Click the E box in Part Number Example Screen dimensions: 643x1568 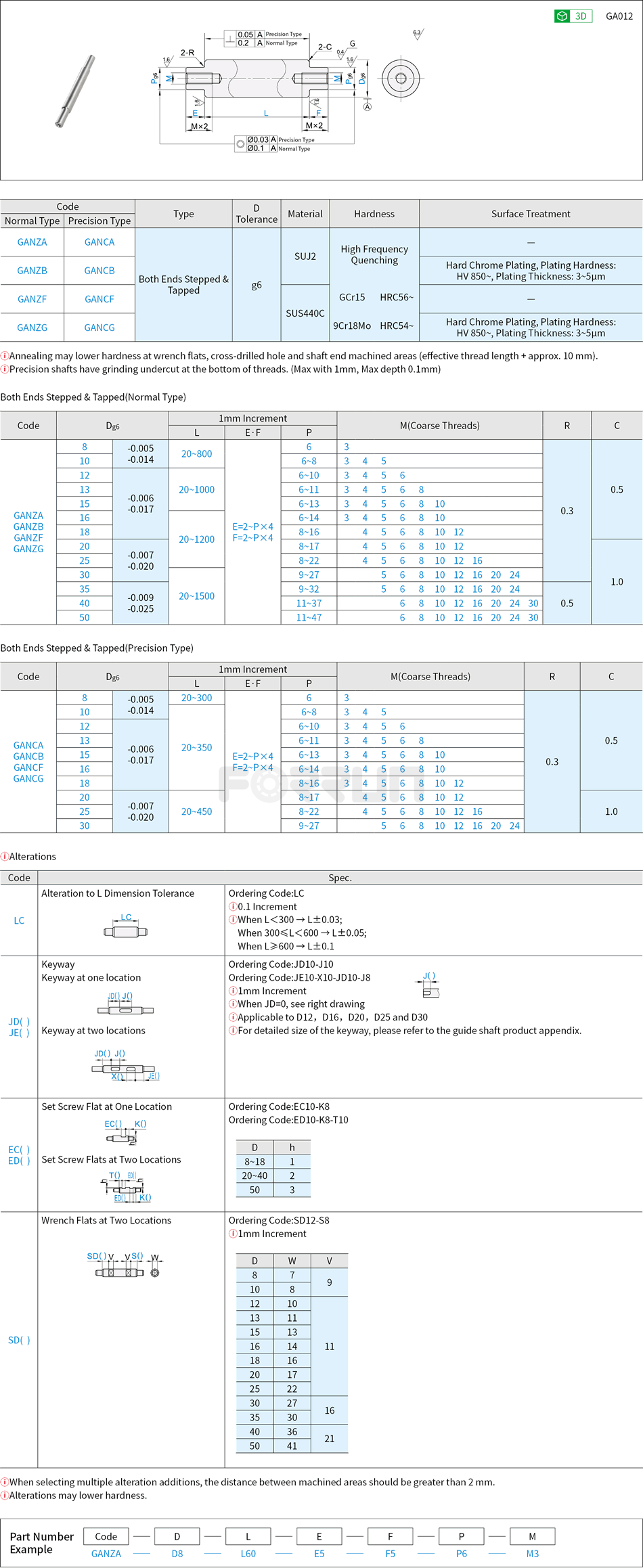pyautogui.click(x=319, y=1536)
